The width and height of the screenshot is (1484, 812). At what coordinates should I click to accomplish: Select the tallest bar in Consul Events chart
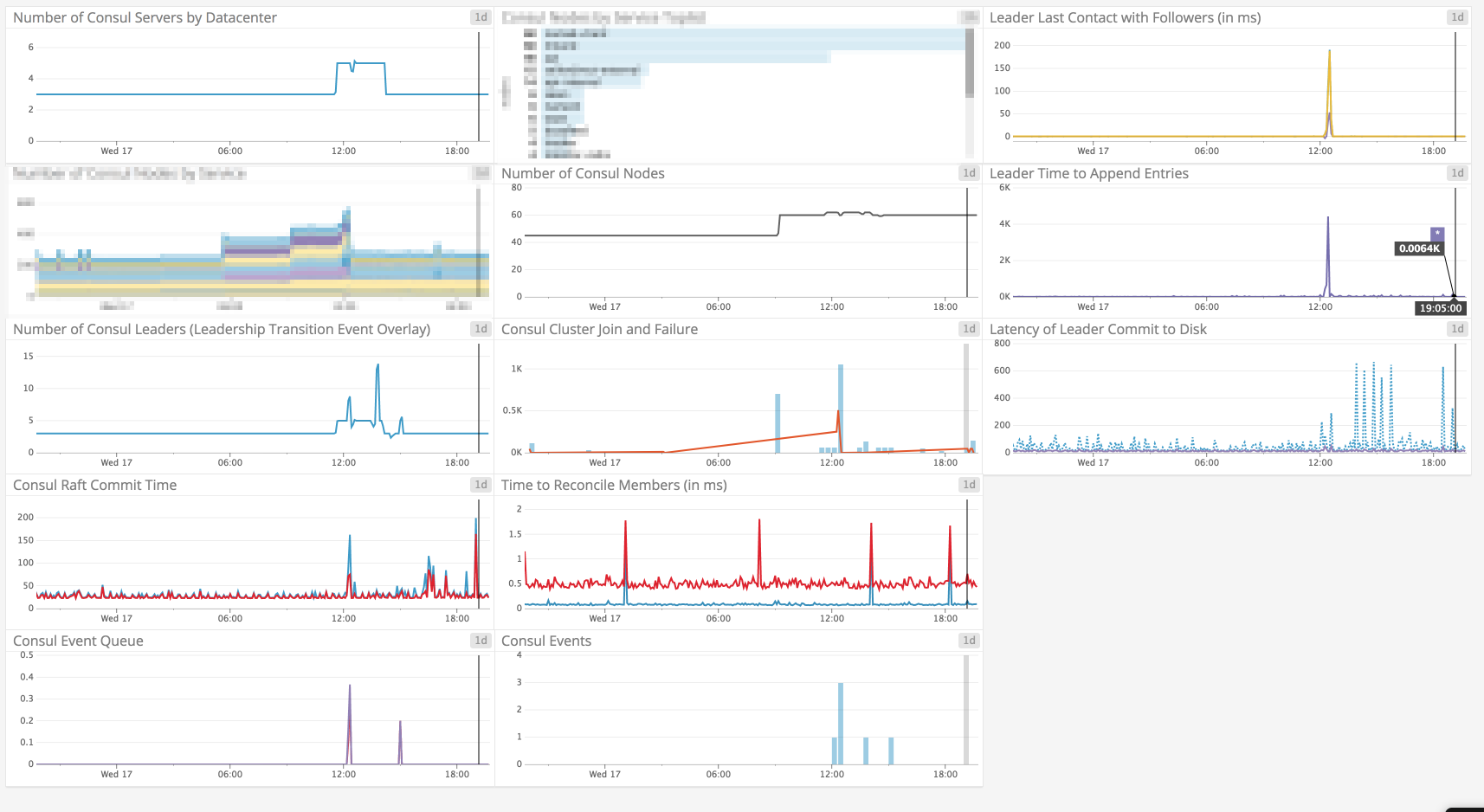841,724
